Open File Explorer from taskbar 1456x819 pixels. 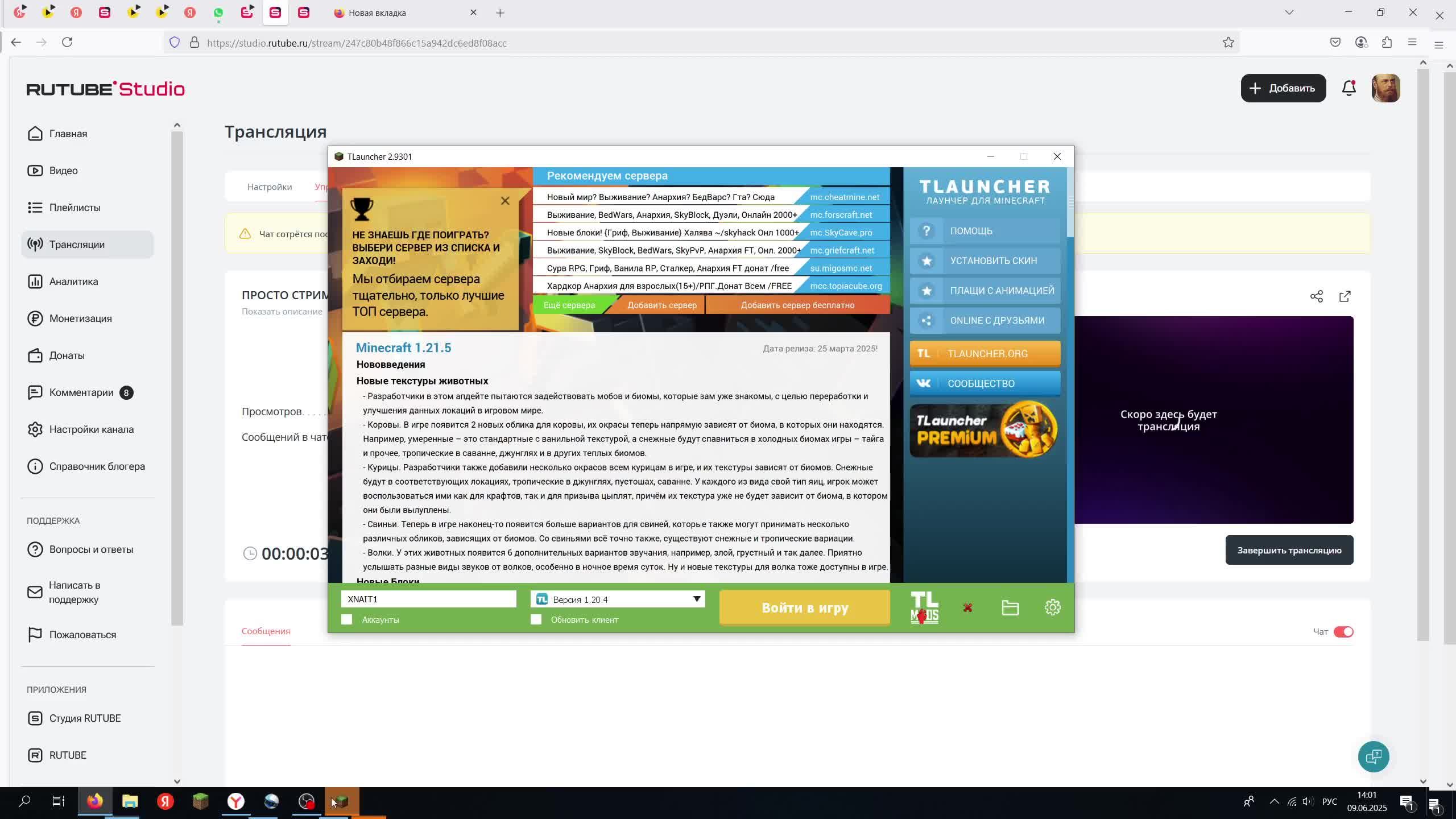tap(130, 802)
